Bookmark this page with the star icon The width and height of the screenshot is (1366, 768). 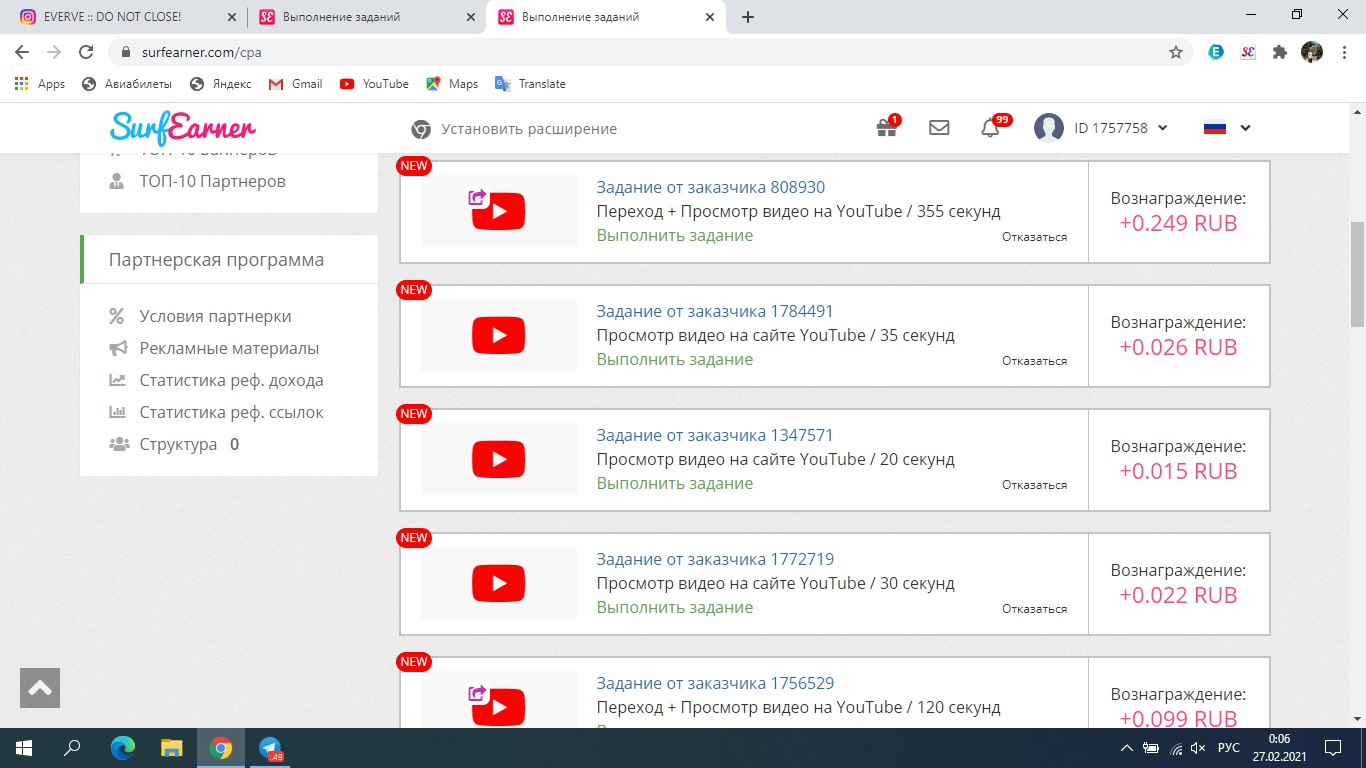1176,52
